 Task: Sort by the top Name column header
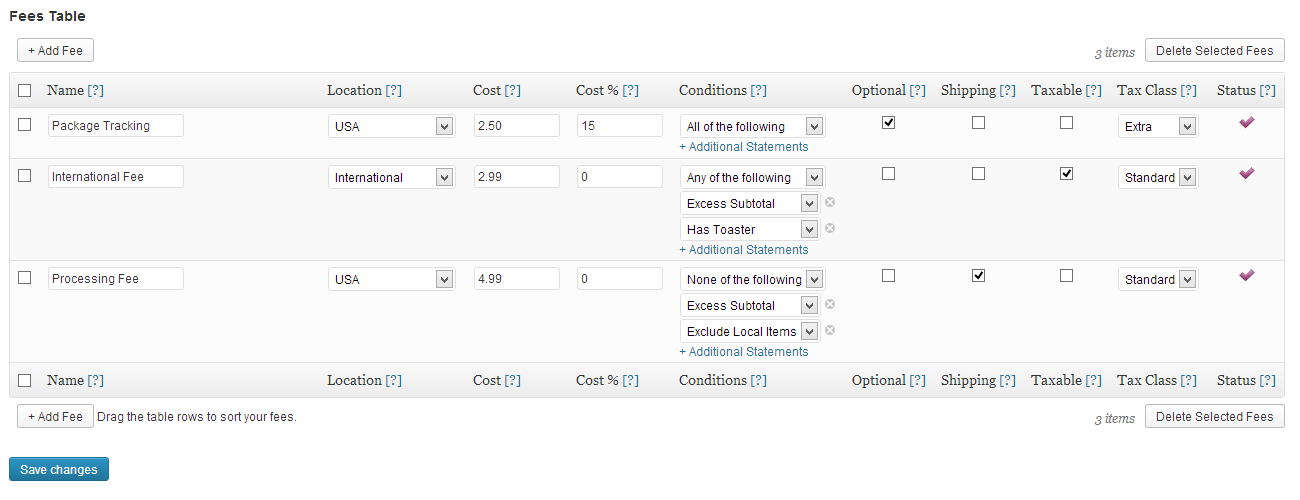tap(65, 90)
